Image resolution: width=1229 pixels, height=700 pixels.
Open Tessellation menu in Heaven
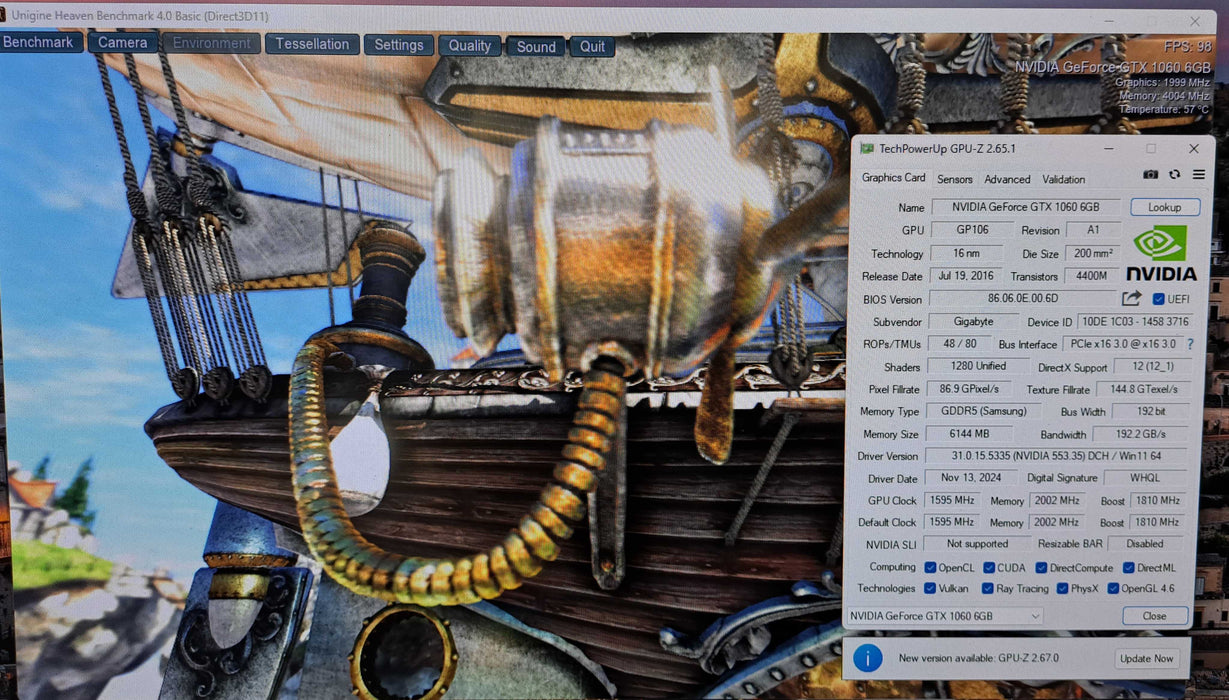click(x=312, y=44)
